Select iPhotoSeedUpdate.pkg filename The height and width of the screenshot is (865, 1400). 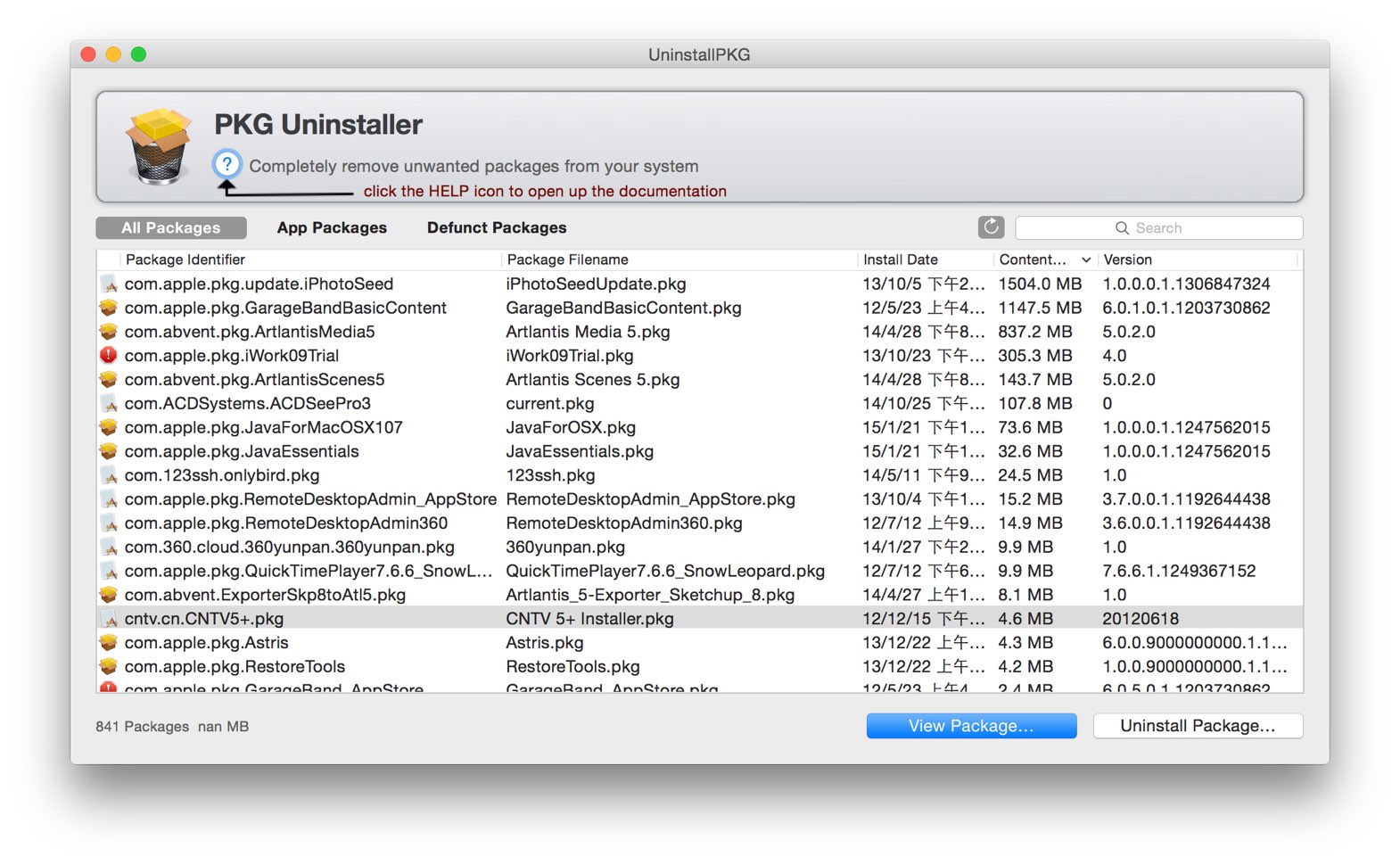click(x=596, y=284)
